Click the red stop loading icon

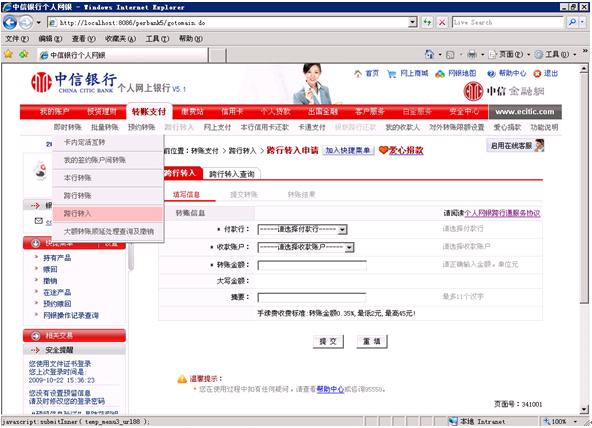point(441,22)
